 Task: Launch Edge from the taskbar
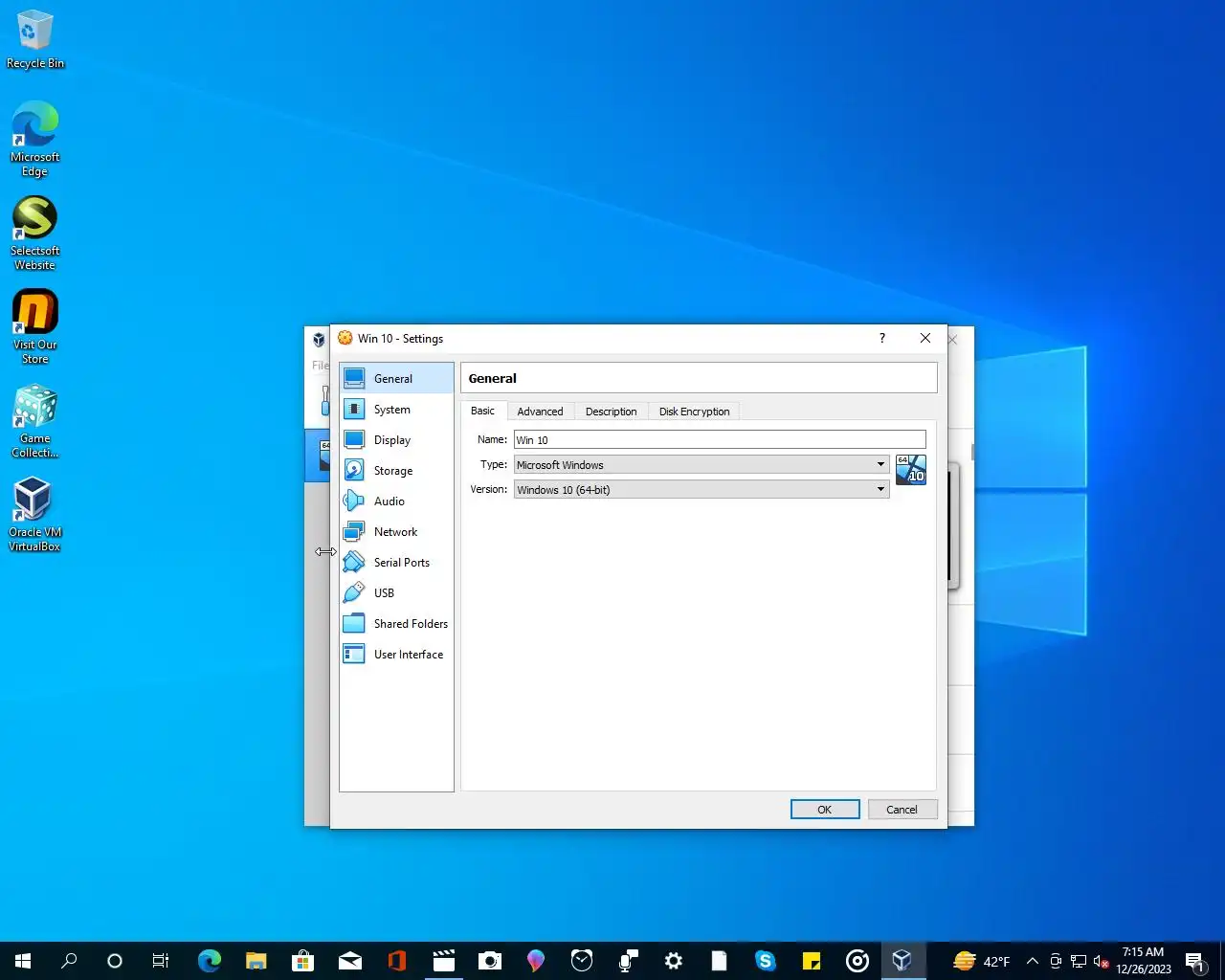click(210, 961)
